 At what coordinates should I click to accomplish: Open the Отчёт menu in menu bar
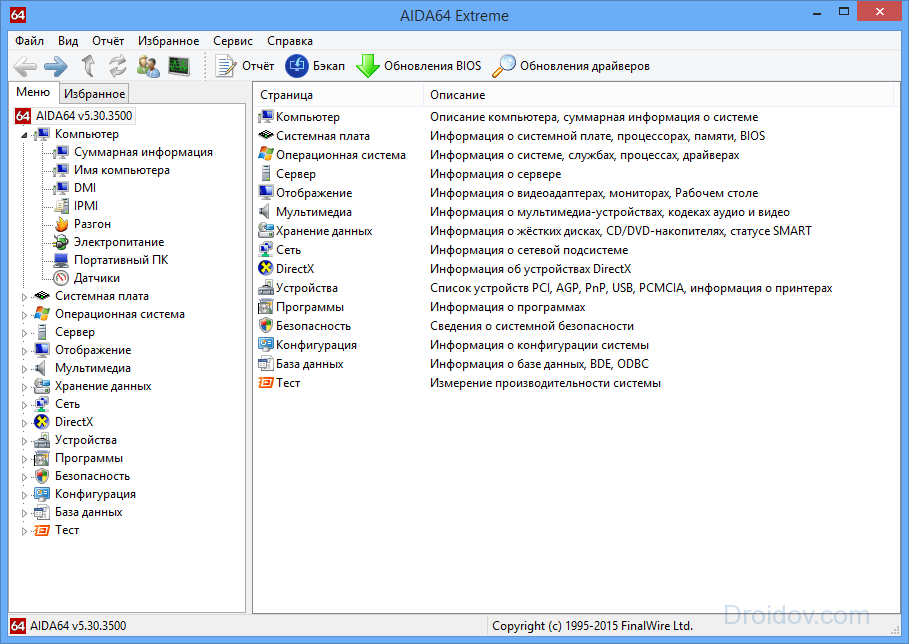click(x=108, y=41)
